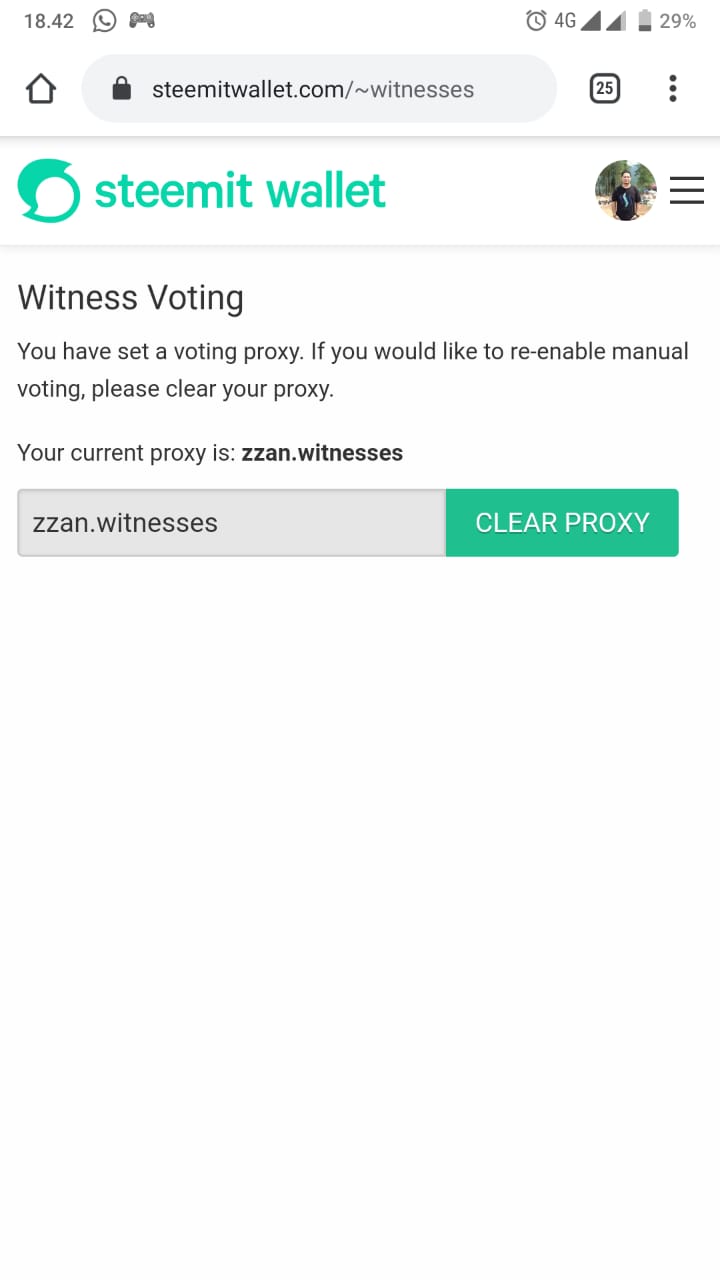This screenshot has height=1280, width=720.
Task: Open the hamburger navigation menu
Action: click(x=687, y=190)
